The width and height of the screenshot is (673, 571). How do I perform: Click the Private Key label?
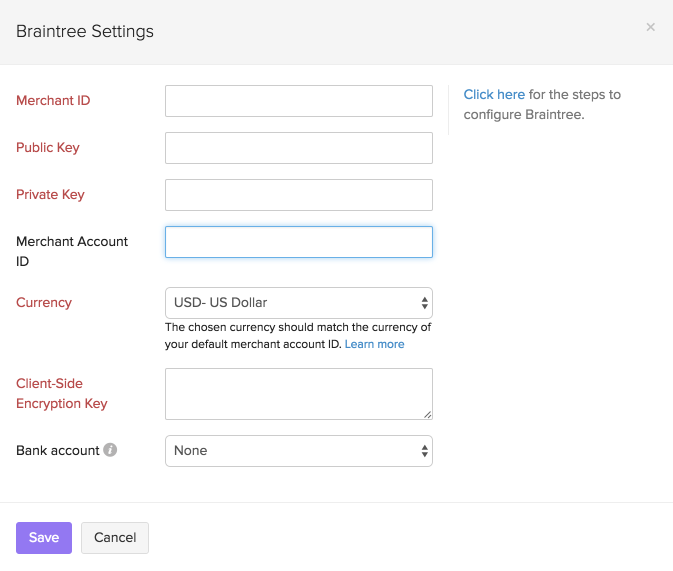coord(50,195)
